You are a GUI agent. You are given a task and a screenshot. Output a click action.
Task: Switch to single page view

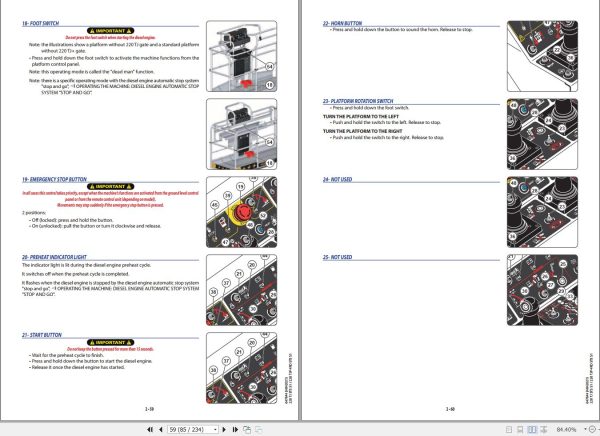pos(509,429)
